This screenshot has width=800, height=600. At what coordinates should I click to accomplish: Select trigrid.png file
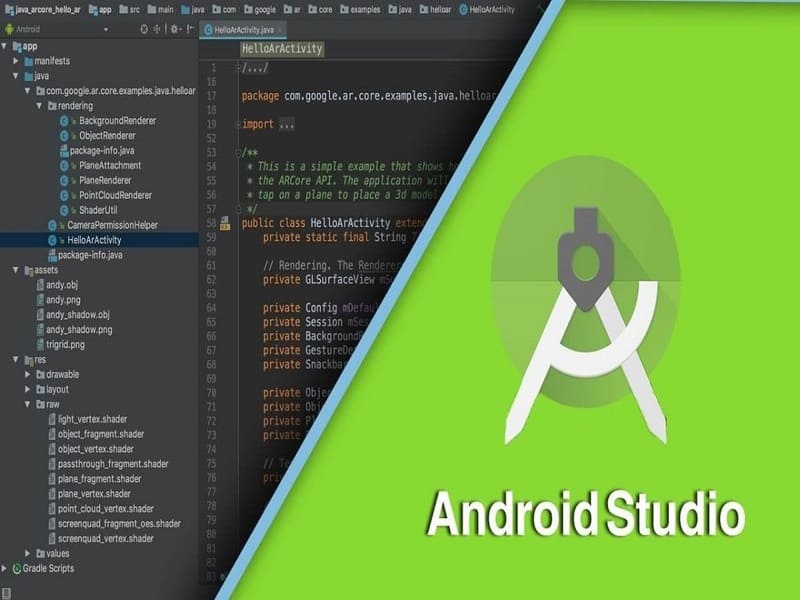(x=61, y=344)
